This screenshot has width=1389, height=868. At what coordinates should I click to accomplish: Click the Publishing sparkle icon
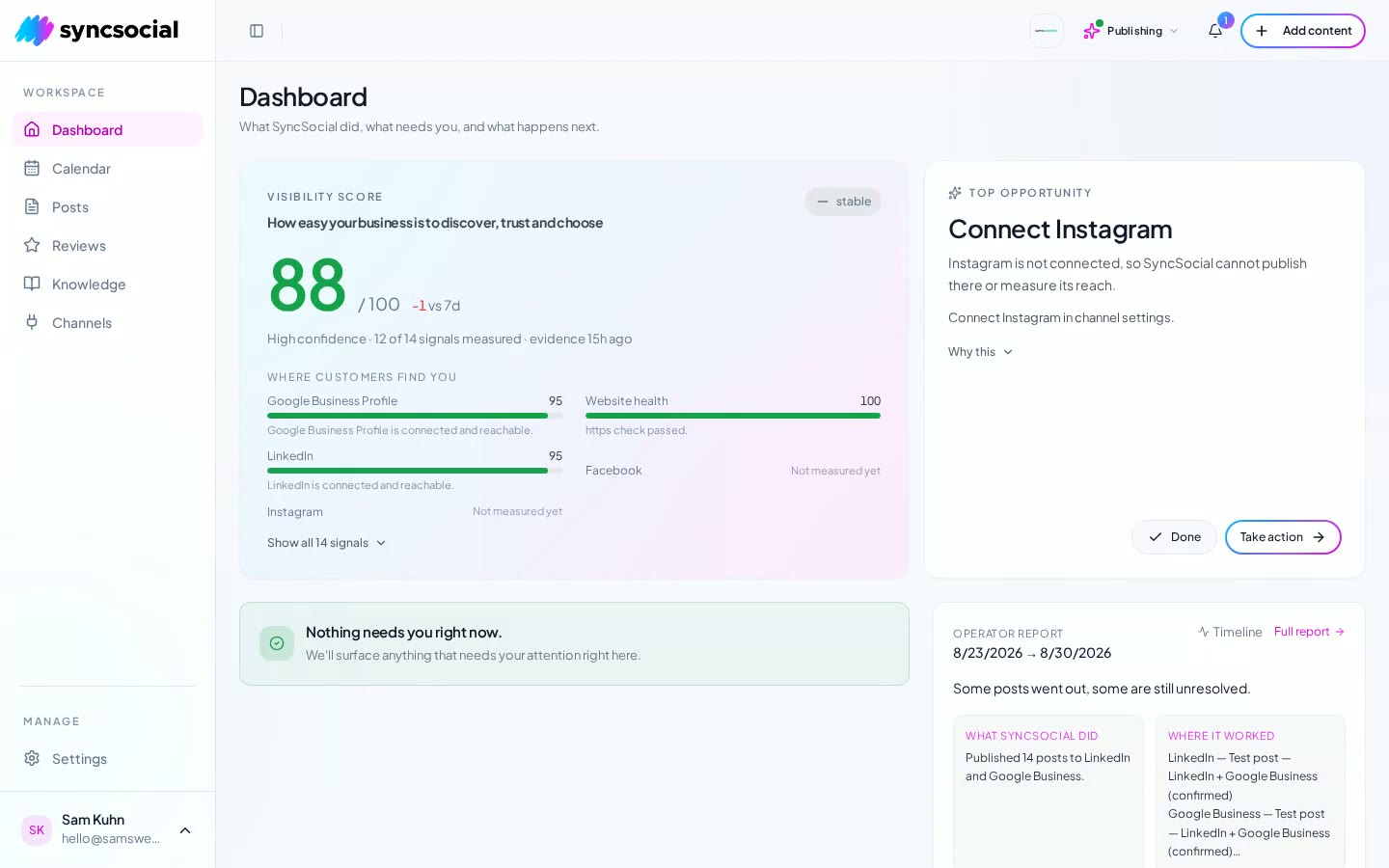pyautogui.click(x=1092, y=31)
